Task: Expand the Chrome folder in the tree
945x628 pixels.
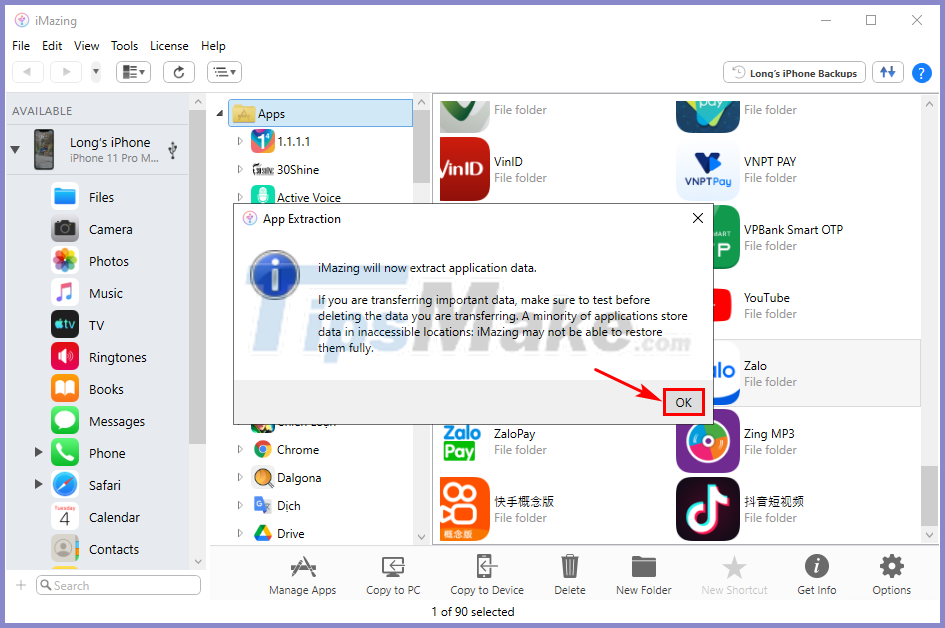Action: point(240,450)
